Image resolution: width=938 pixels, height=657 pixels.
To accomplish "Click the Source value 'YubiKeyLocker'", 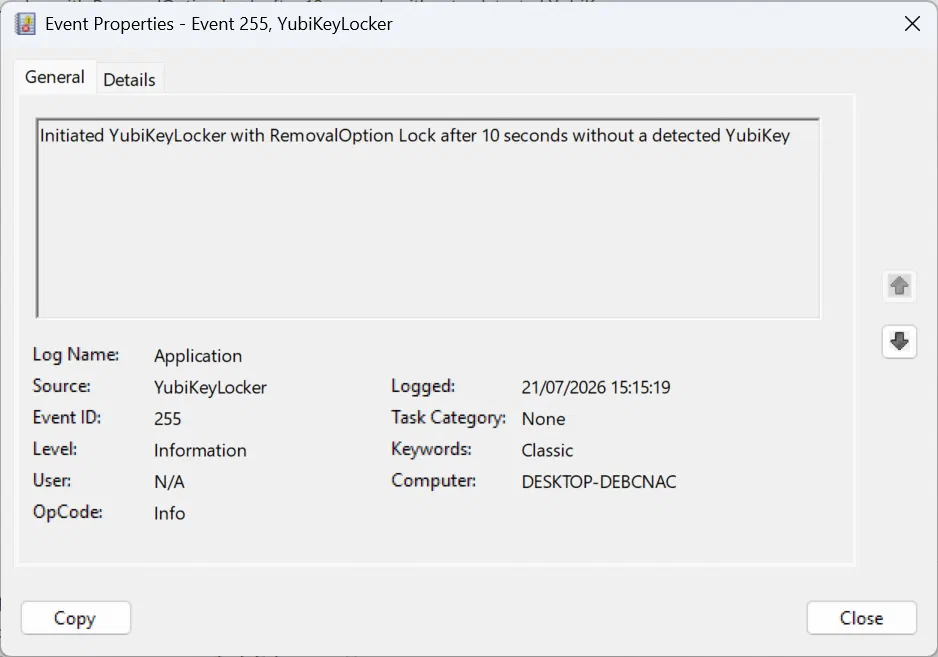I will 210,388.
